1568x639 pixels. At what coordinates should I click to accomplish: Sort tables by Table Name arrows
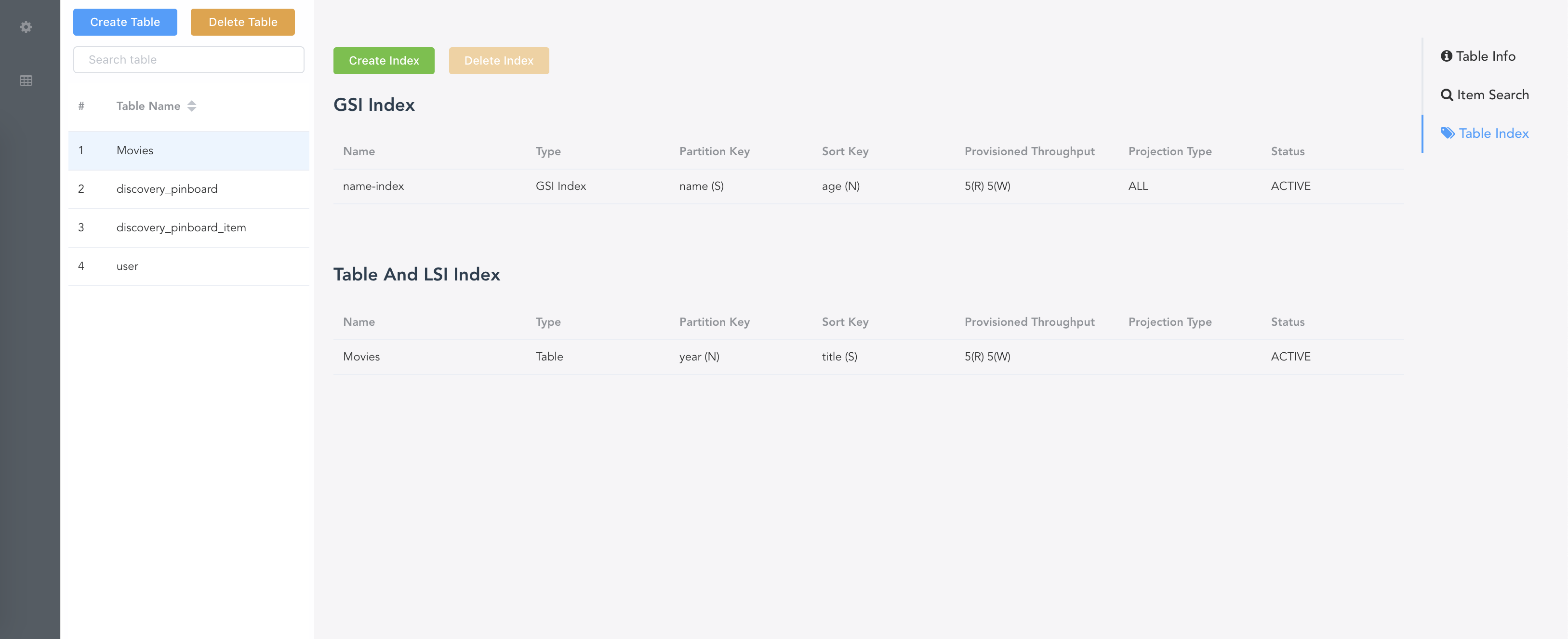192,106
